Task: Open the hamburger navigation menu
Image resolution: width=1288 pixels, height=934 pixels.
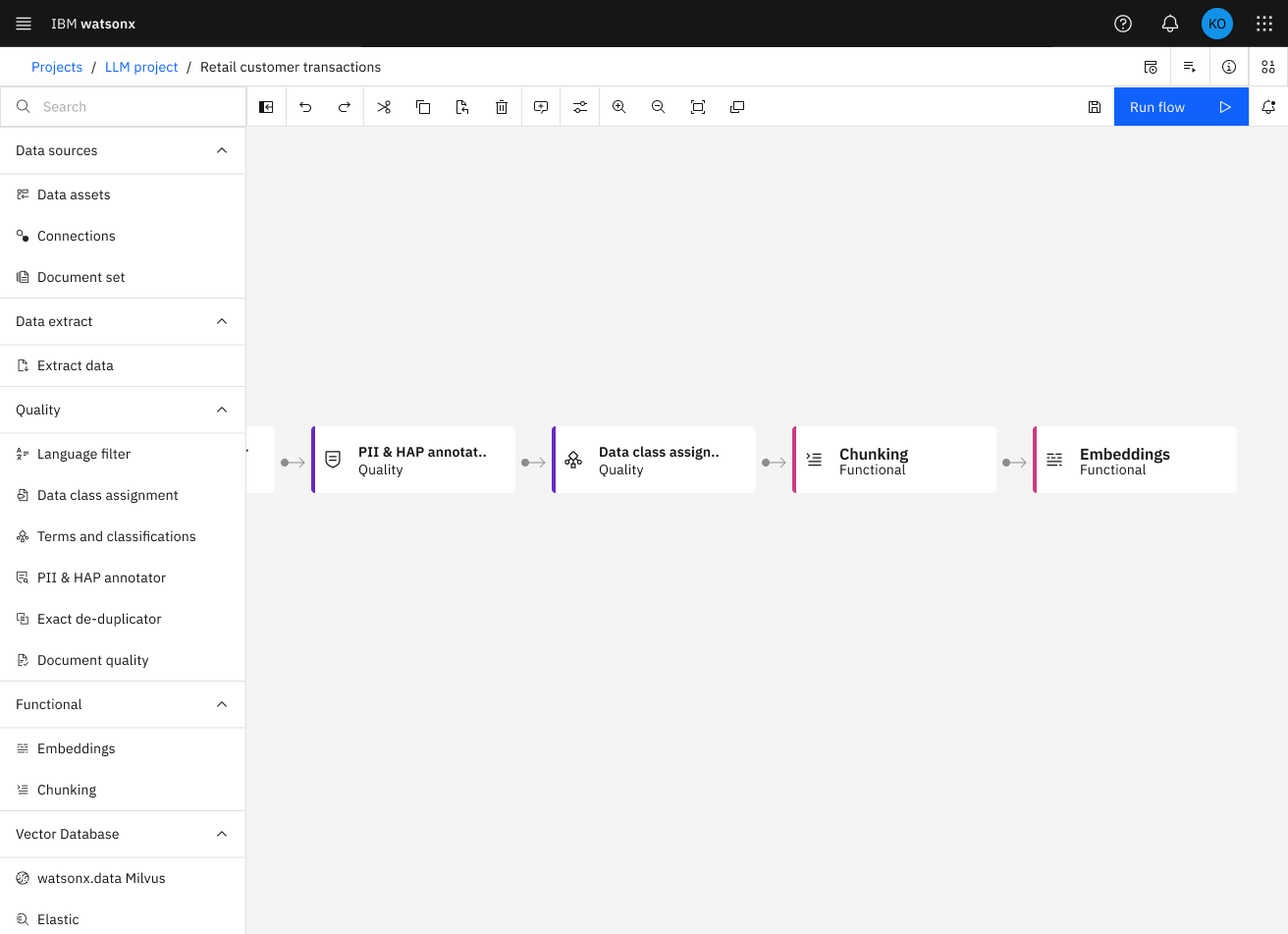Action: pos(24,24)
